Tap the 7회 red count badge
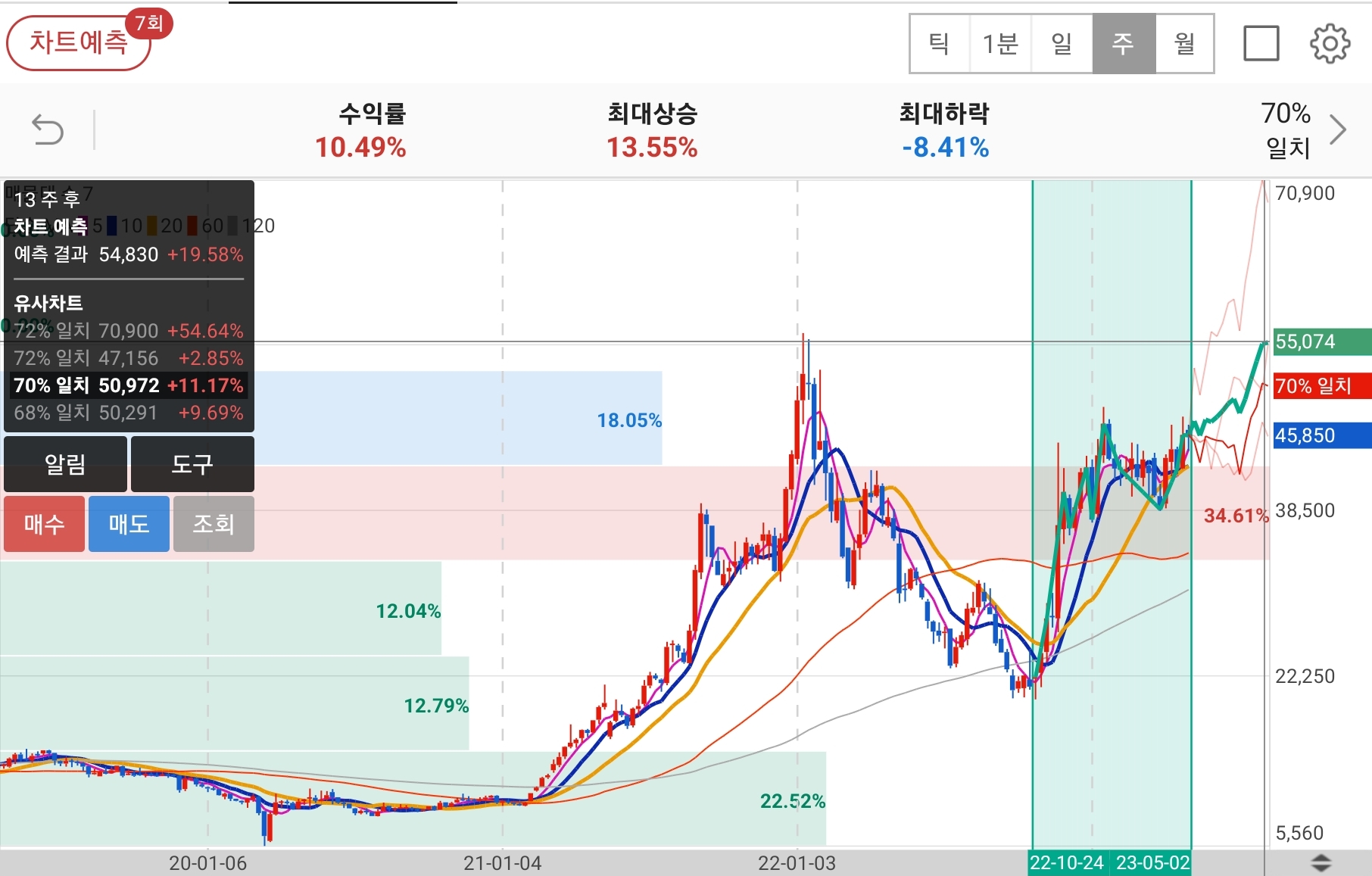The height and width of the screenshot is (876, 1372). pos(149,23)
